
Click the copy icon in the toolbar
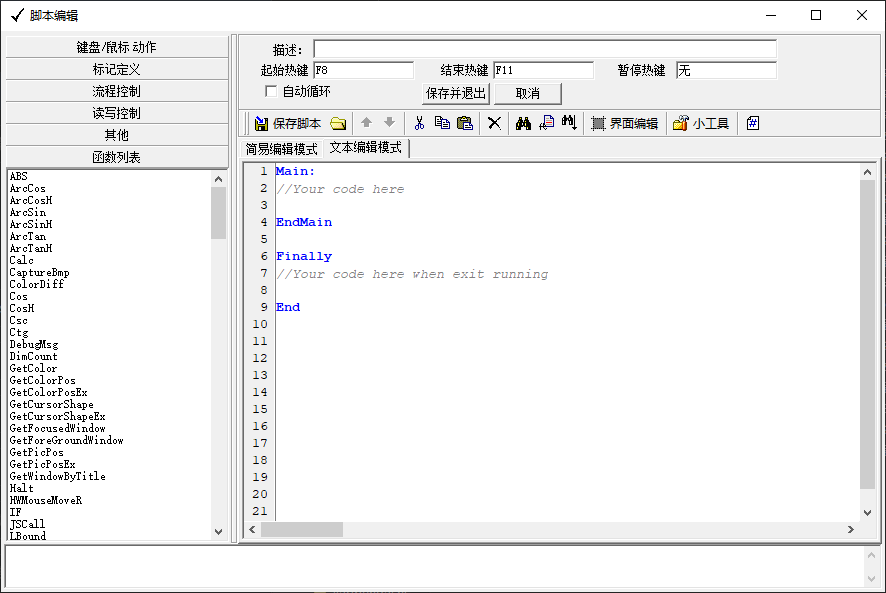coord(442,123)
